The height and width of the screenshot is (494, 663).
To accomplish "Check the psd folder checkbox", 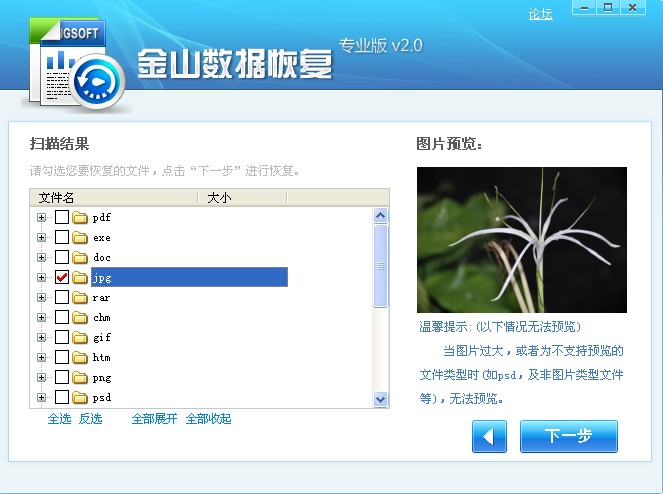I will 62,397.
